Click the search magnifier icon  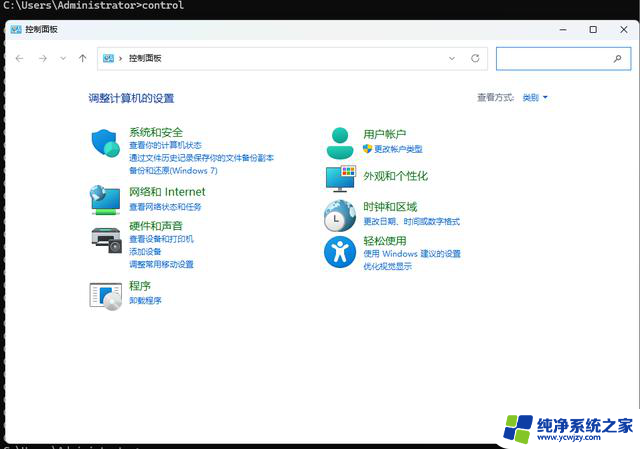click(618, 59)
